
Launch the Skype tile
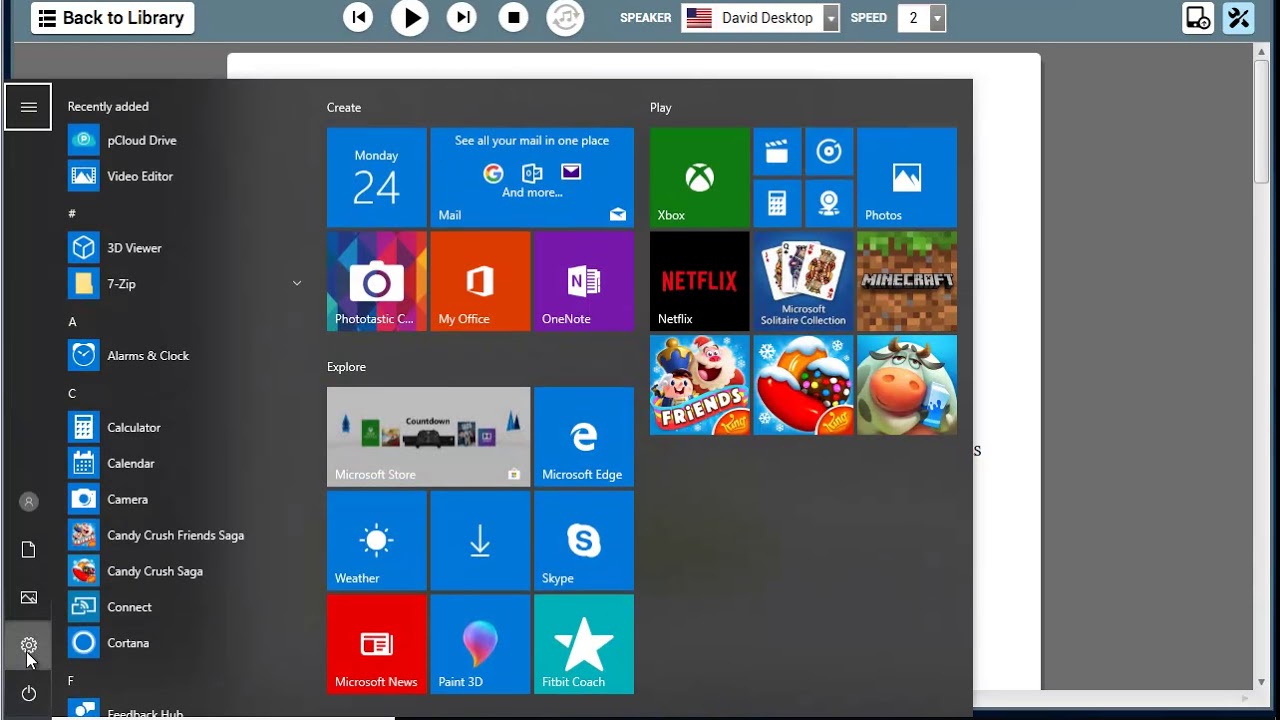(584, 541)
